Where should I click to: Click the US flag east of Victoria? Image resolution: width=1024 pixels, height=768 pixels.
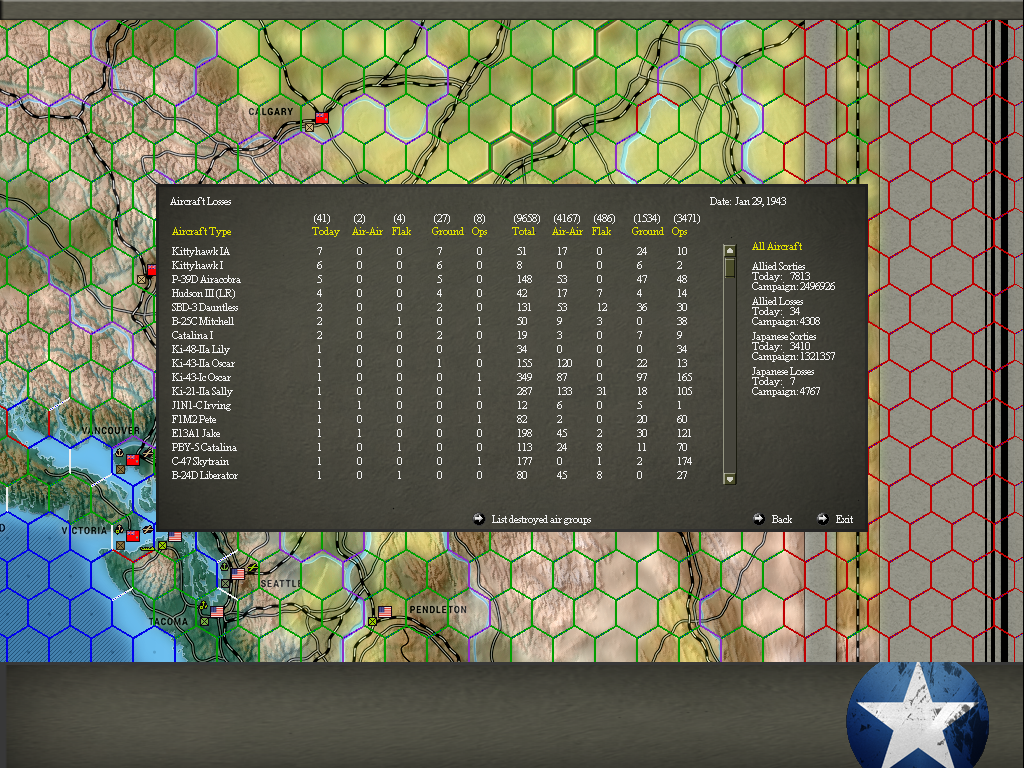(174, 536)
